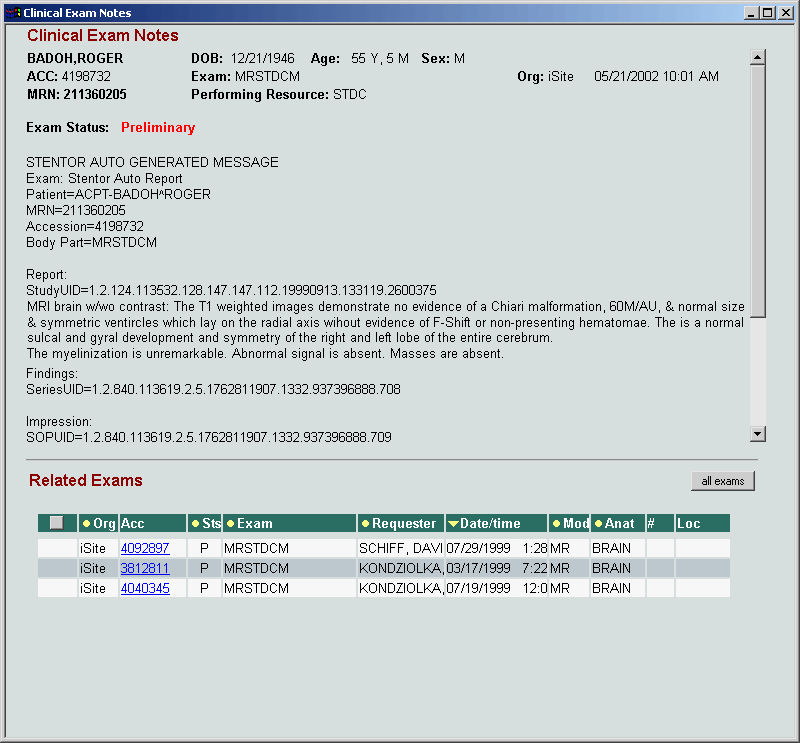Sort related exams by Acc column header
The width and height of the screenshot is (800, 743).
click(x=132, y=523)
